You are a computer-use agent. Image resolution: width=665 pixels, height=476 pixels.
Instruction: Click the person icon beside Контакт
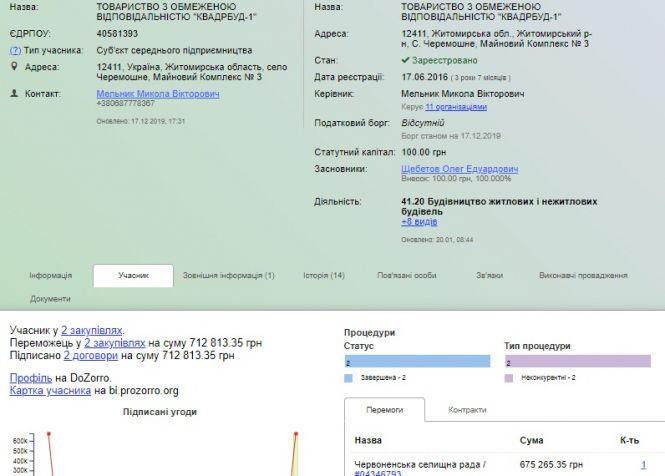[x=14, y=93]
